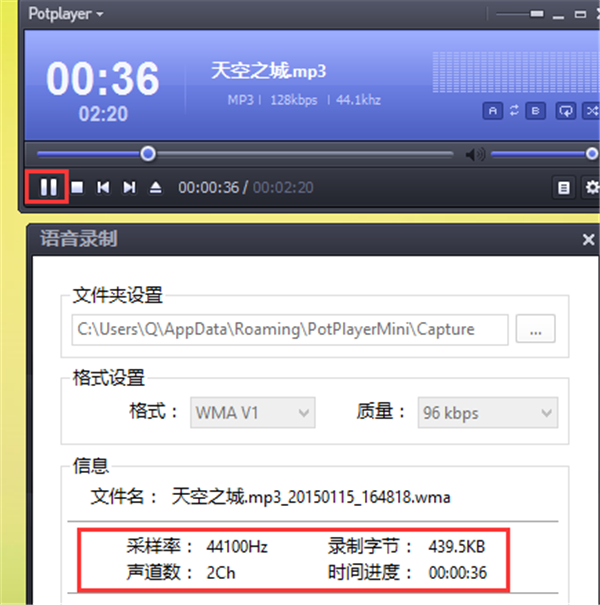The image size is (600, 605).
Task: Set A-B repeat end point B
Action: [536, 111]
